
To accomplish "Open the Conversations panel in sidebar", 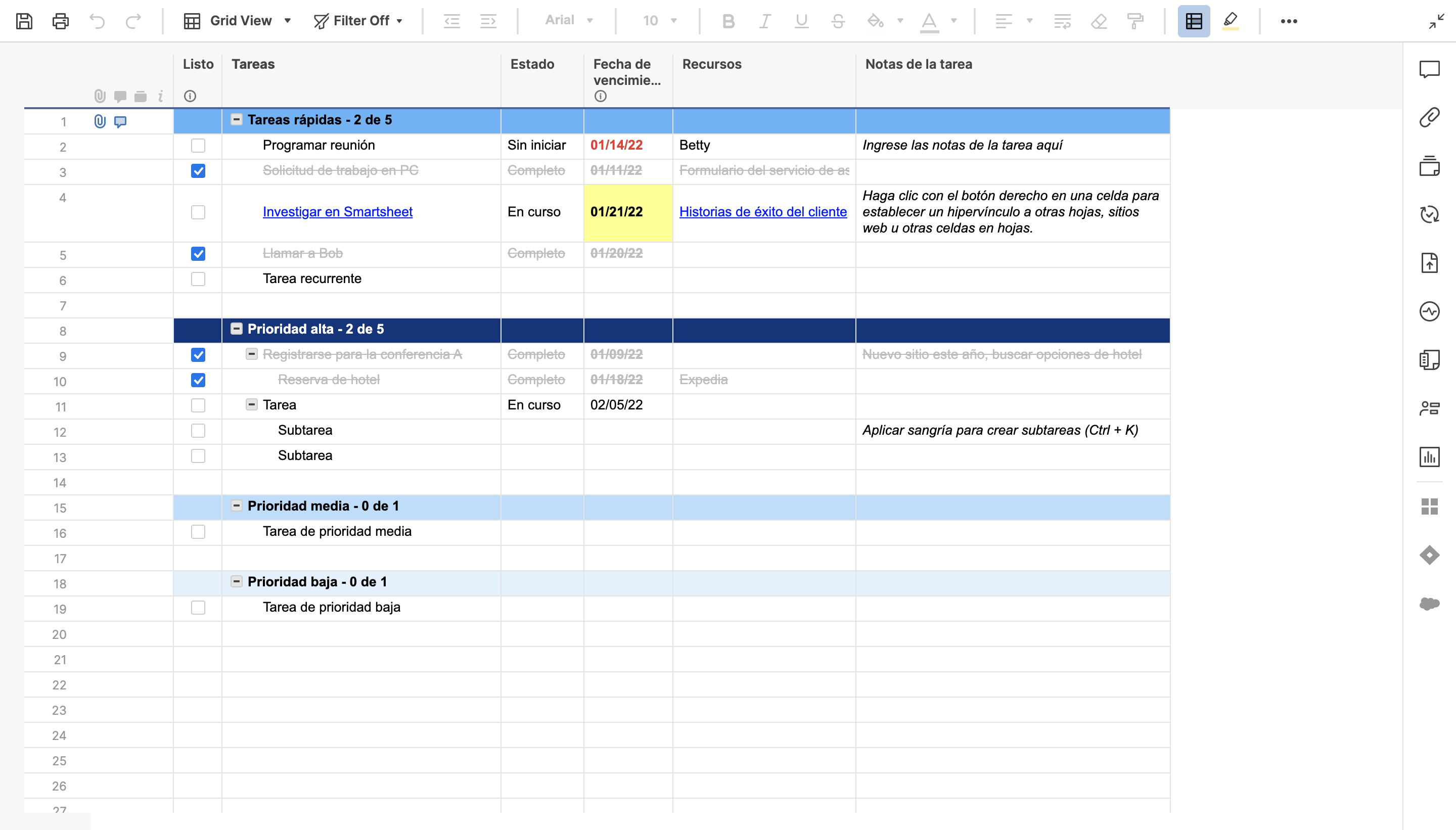I will pos(1429,69).
